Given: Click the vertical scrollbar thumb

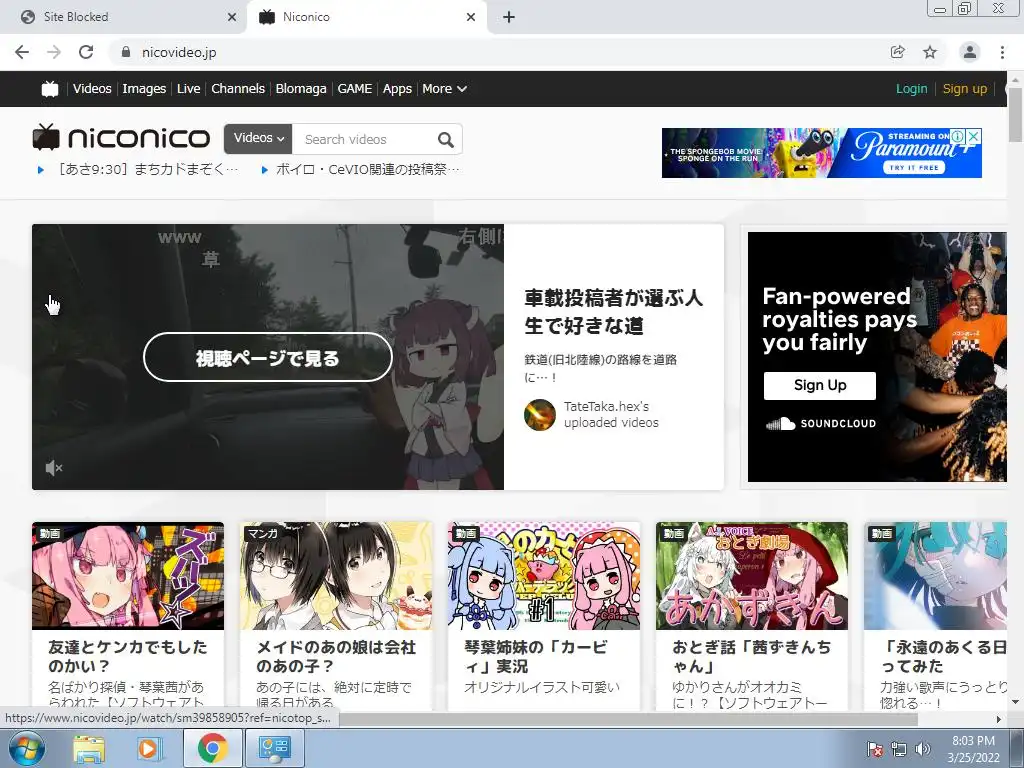Looking at the screenshot, I should (x=1015, y=114).
